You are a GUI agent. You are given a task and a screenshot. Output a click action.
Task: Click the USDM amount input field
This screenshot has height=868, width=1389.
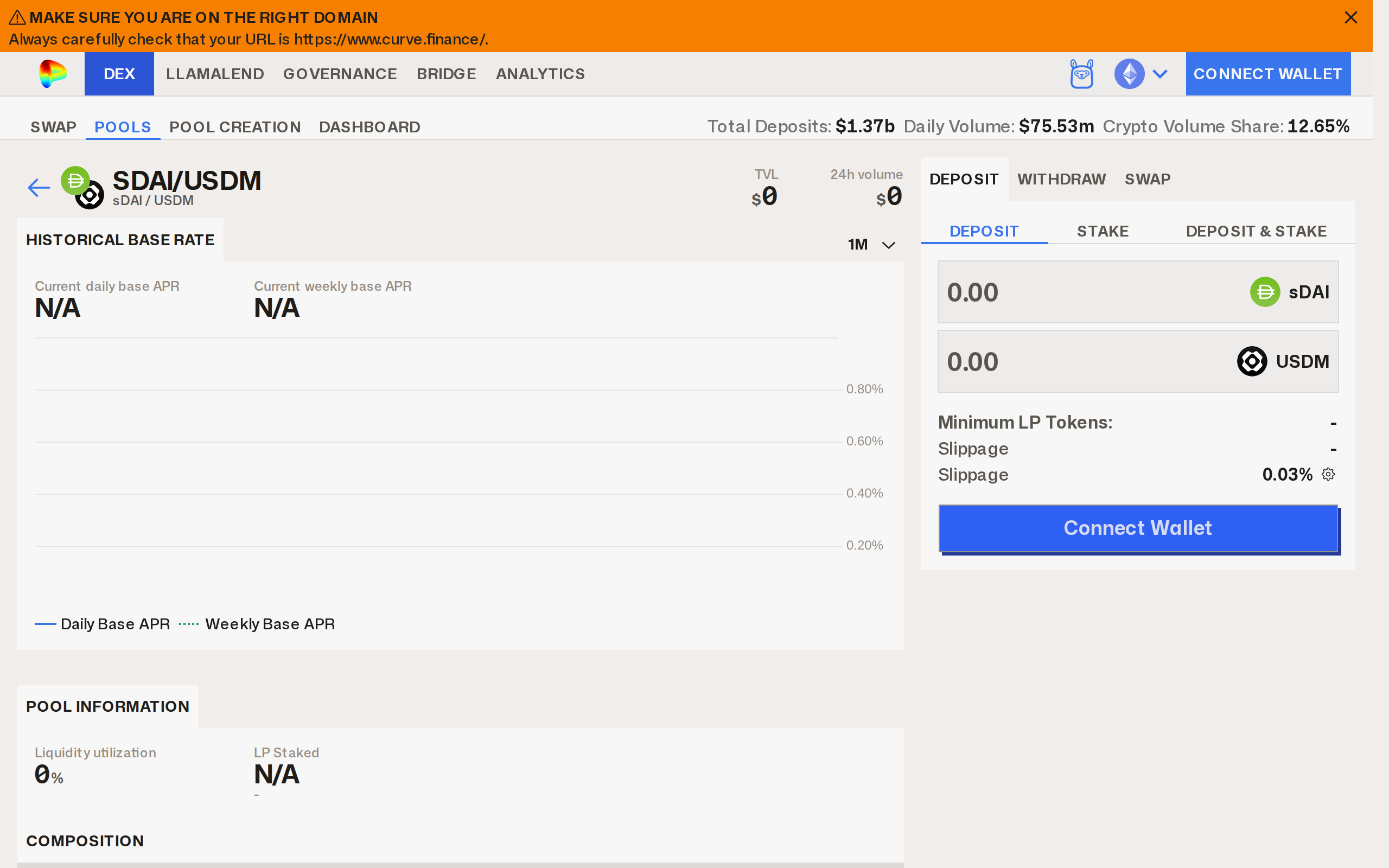pyautogui.click(x=1138, y=362)
